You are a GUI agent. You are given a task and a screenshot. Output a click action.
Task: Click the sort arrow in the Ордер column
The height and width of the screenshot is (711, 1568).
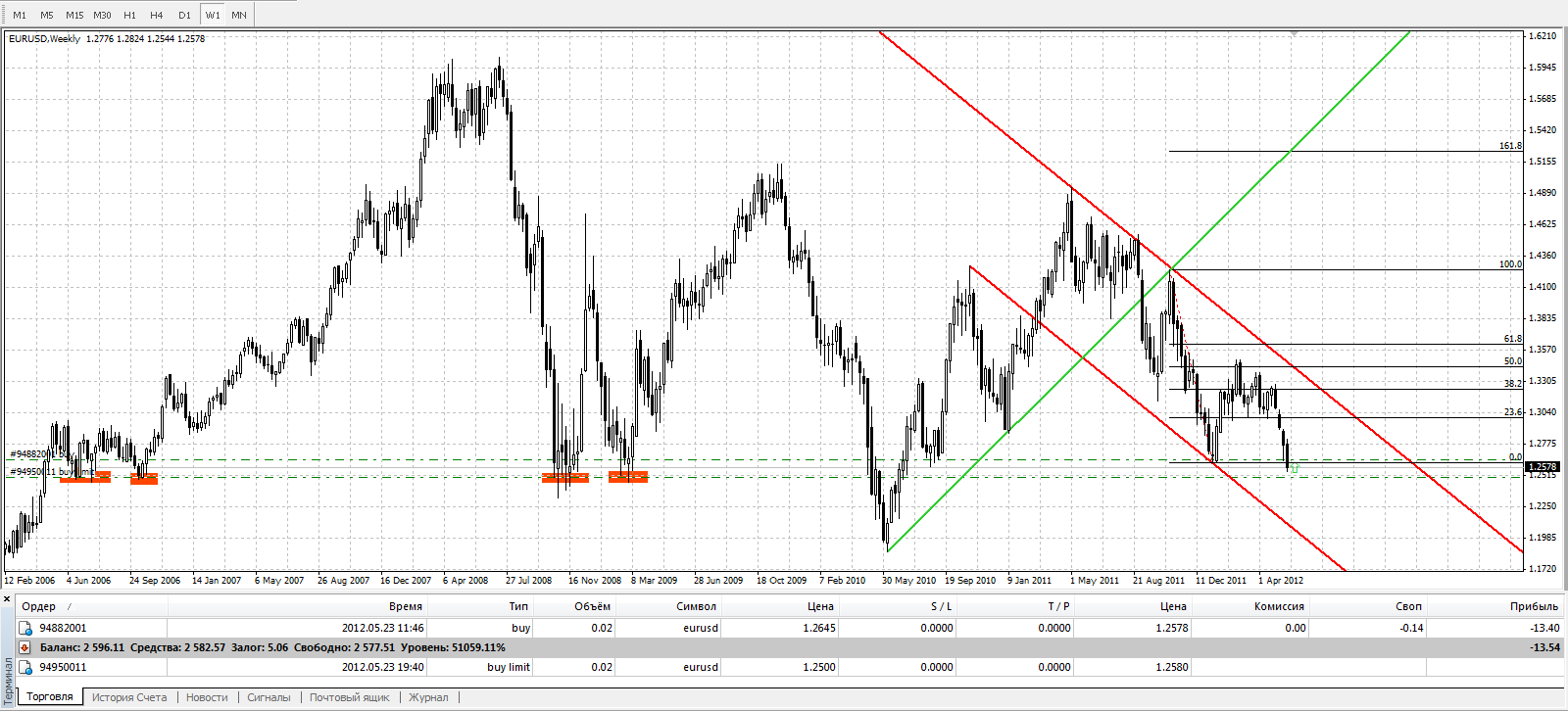coord(69,607)
